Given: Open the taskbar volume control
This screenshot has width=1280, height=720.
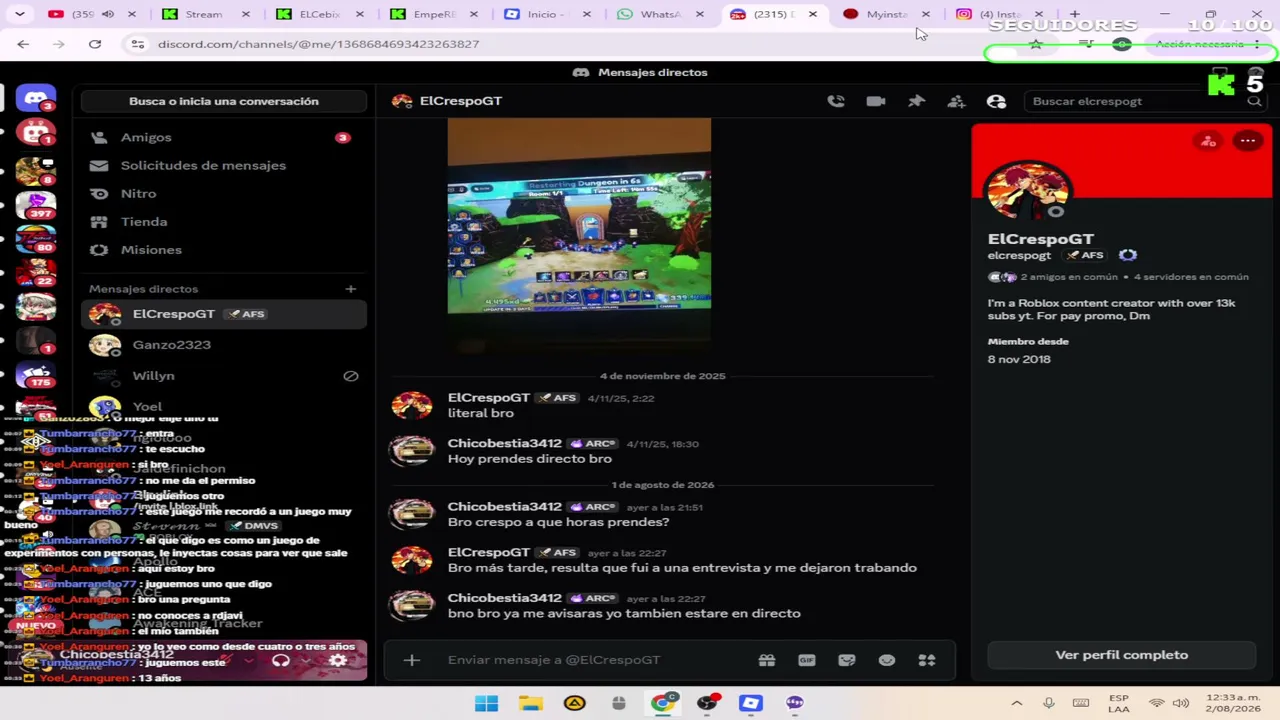Looking at the screenshot, I should [x=1180, y=703].
